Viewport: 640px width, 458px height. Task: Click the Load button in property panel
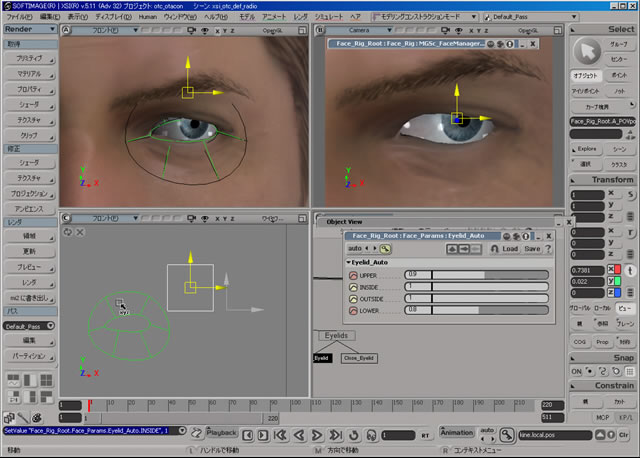[510, 248]
